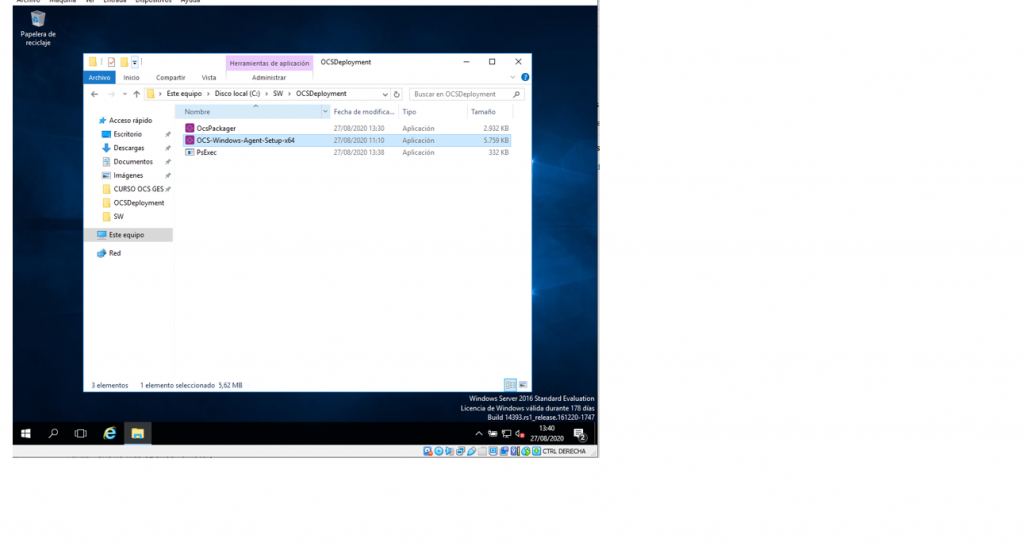Expand the chevron after Disco local (C:)

click(266, 93)
